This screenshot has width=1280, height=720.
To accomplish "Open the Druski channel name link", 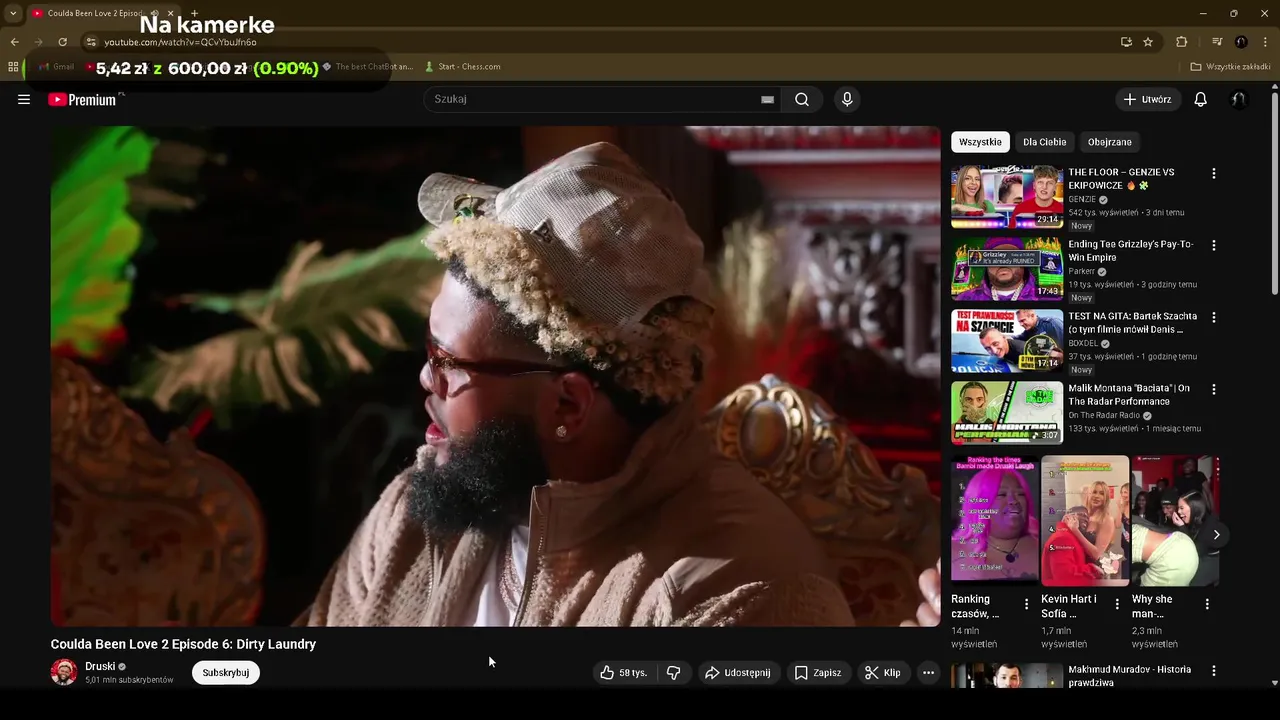I will [100, 667].
